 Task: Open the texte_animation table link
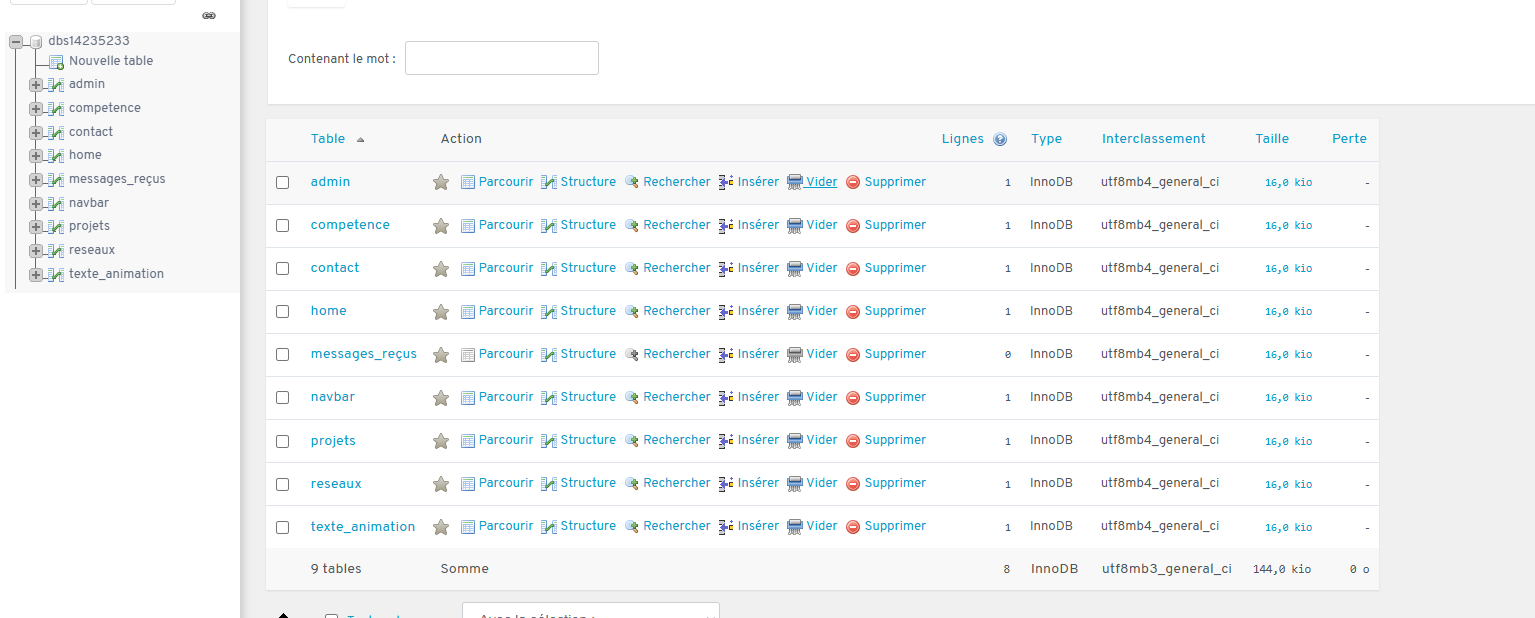pos(363,526)
